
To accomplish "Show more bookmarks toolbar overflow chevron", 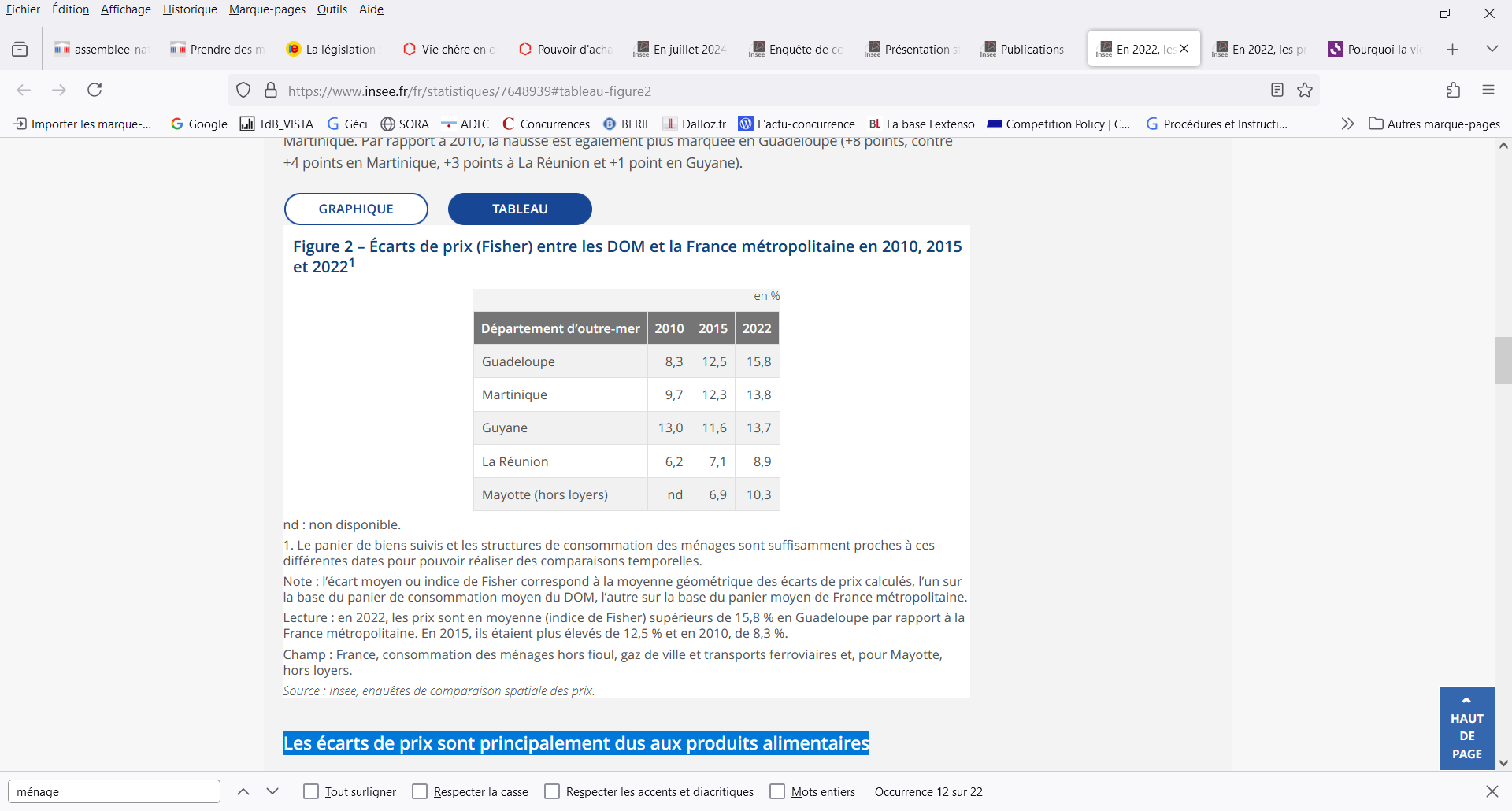I will 1347,124.
